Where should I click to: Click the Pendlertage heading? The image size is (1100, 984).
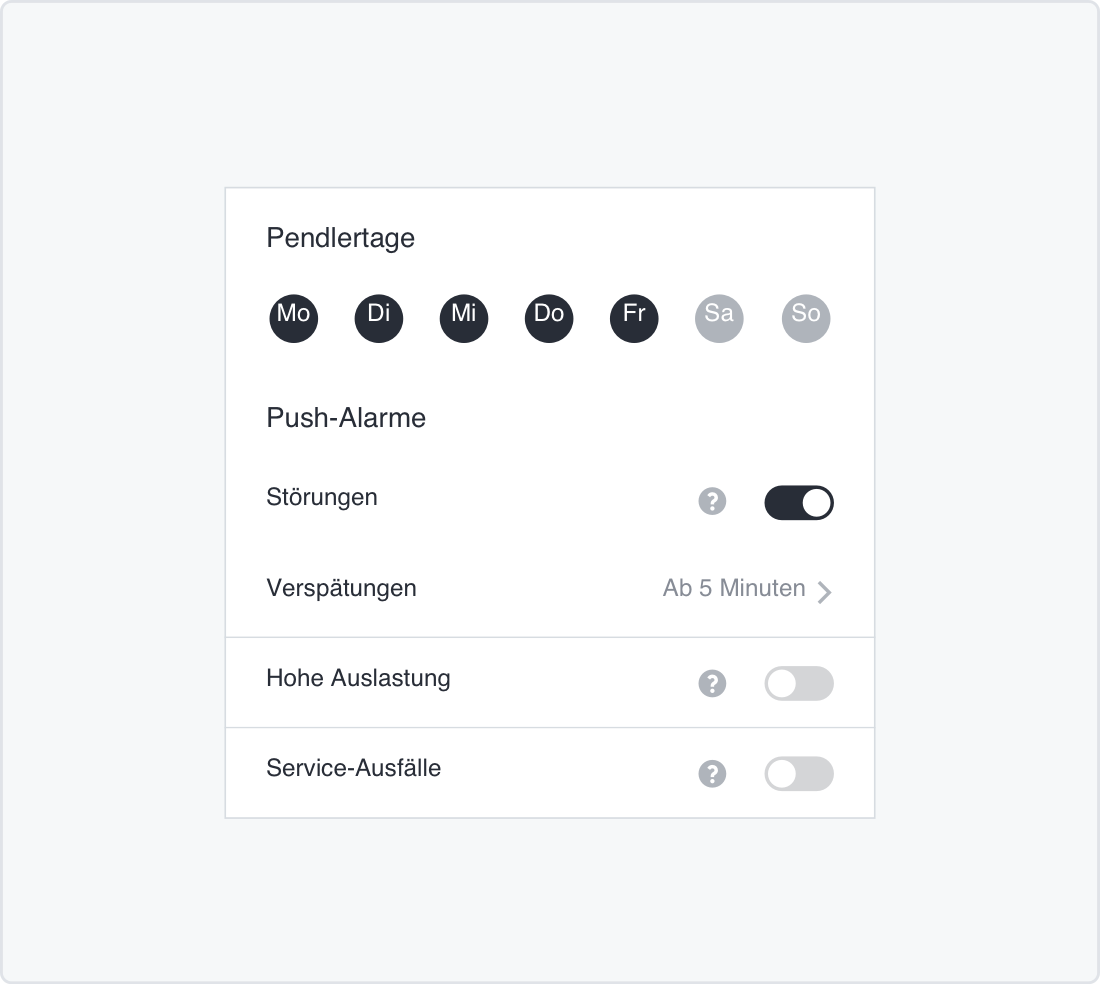(340, 238)
